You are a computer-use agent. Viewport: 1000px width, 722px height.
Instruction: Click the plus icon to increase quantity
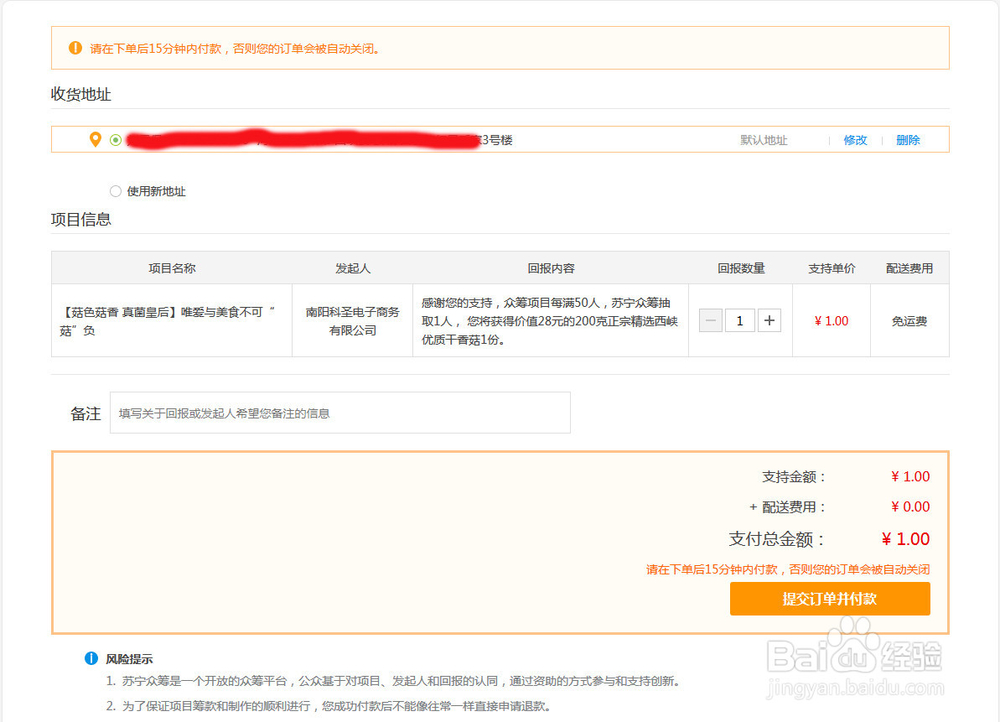tap(771, 320)
